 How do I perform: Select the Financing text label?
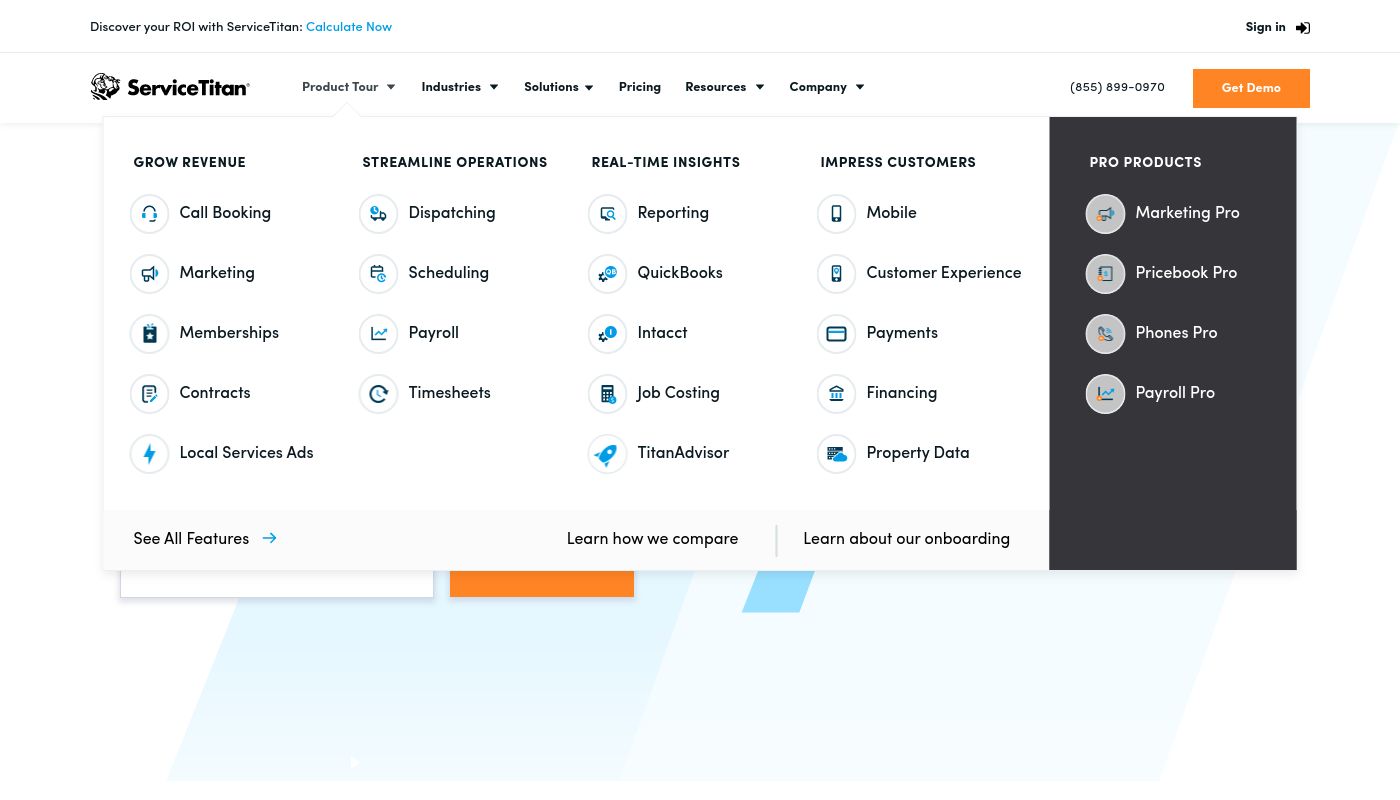pyautogui.click(x=901, y=393)
